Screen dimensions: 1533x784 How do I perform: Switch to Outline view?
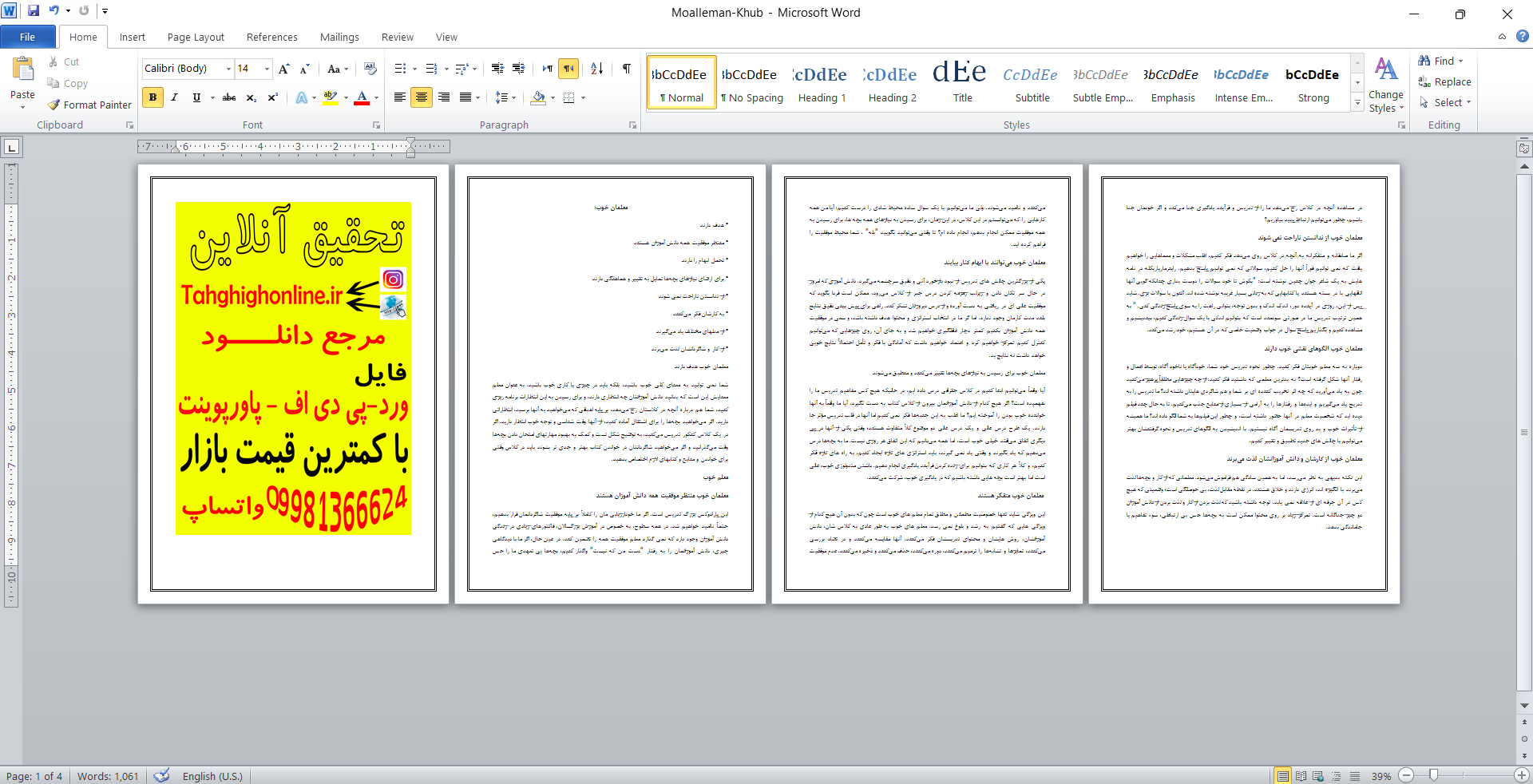point(1337,776)
